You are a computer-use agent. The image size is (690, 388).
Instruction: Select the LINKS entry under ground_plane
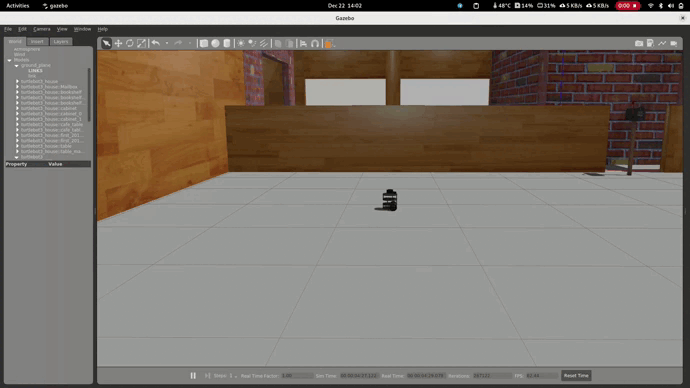pyautogui.click(x=35, y=70)
